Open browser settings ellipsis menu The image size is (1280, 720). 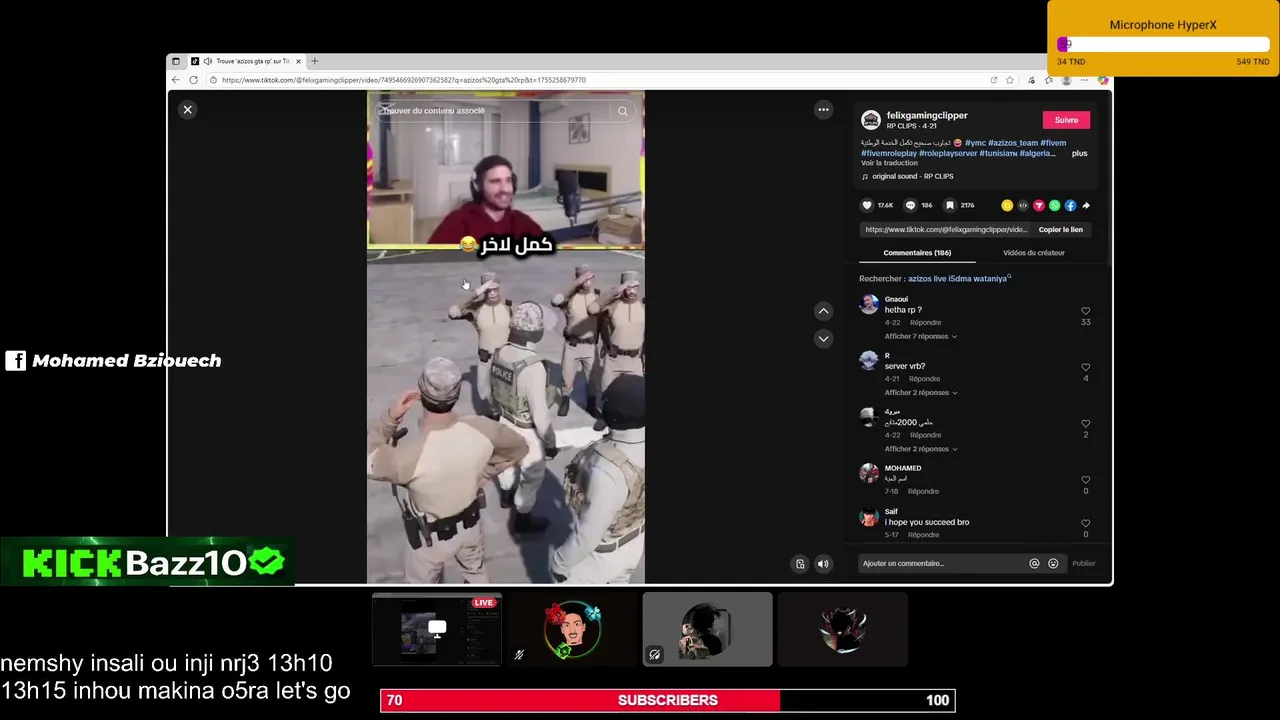(1084, 80)
